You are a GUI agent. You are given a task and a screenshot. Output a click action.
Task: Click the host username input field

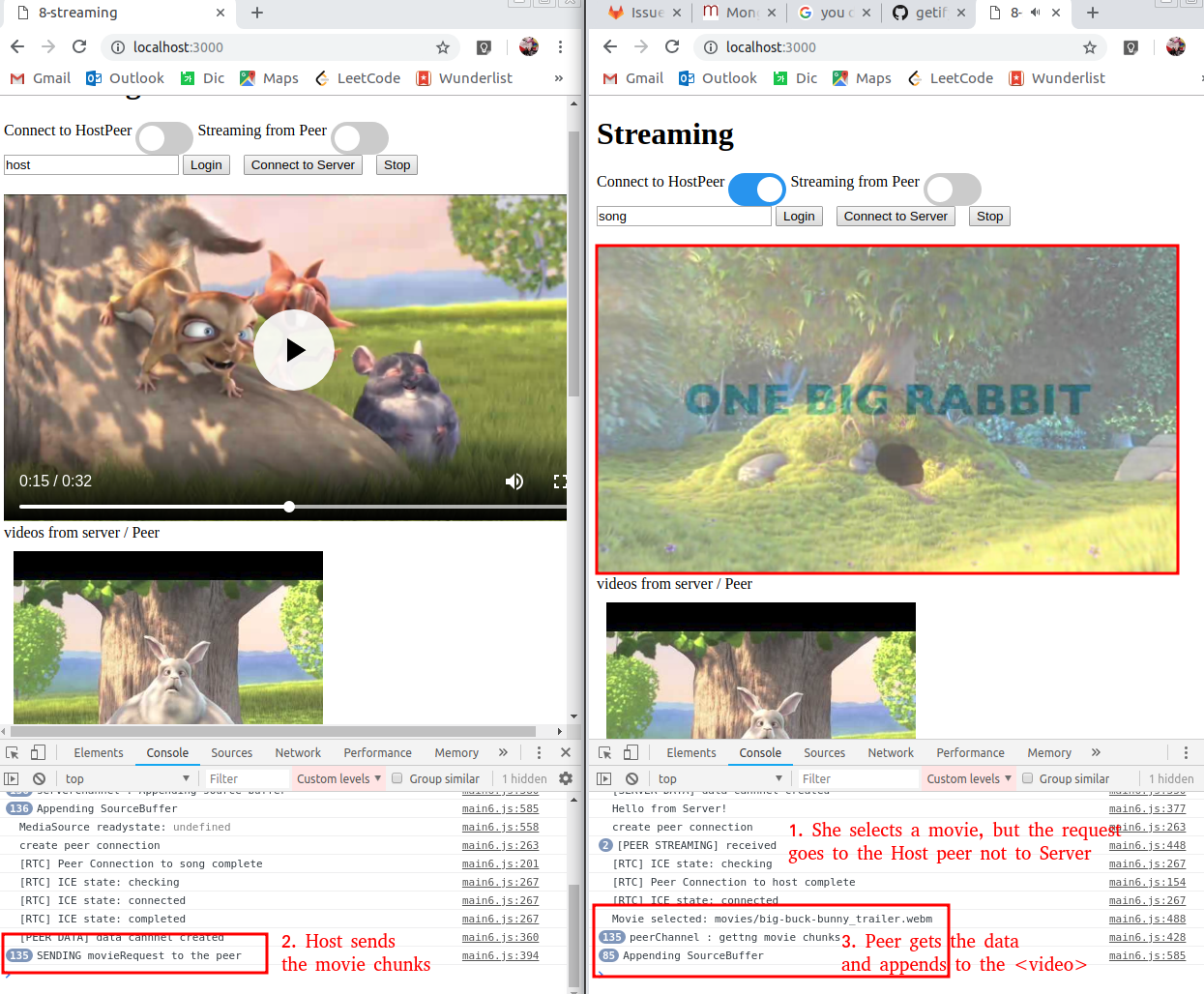(91, 165)
